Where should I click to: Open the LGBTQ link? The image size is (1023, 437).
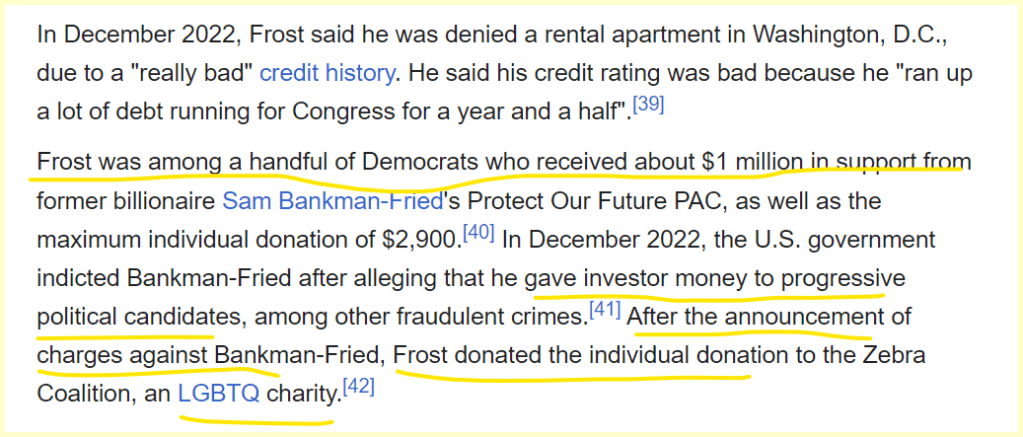pyautogui.click(x=218, y=393)
